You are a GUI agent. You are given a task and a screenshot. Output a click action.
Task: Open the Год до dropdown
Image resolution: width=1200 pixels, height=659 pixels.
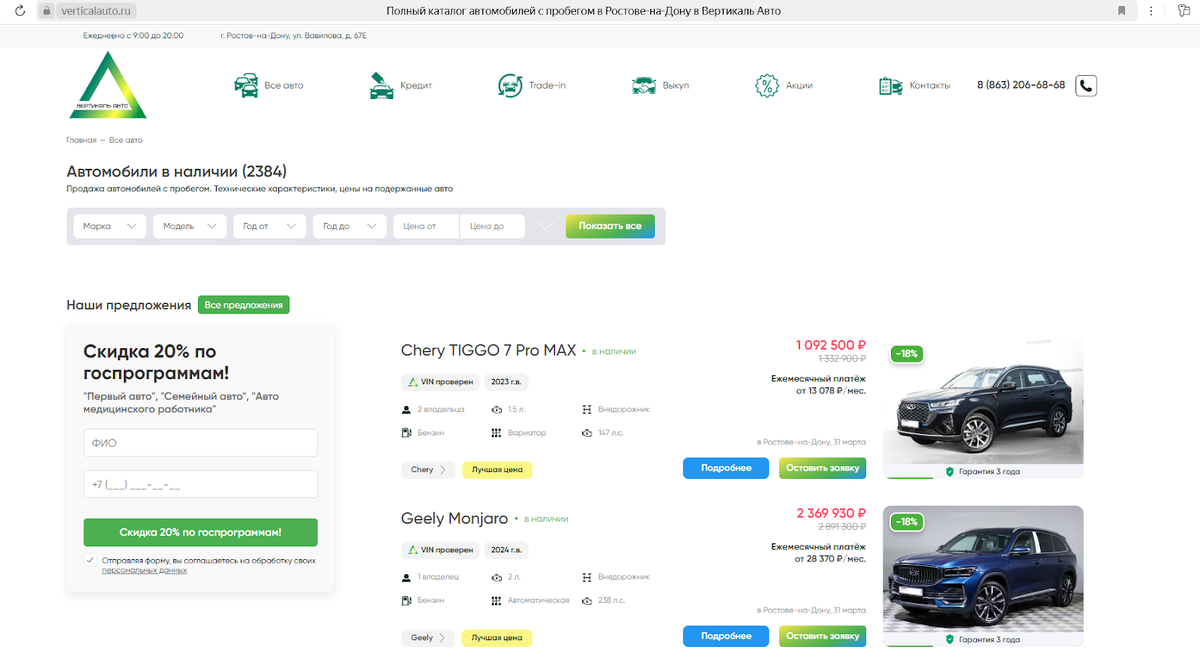tap(349, 227)
